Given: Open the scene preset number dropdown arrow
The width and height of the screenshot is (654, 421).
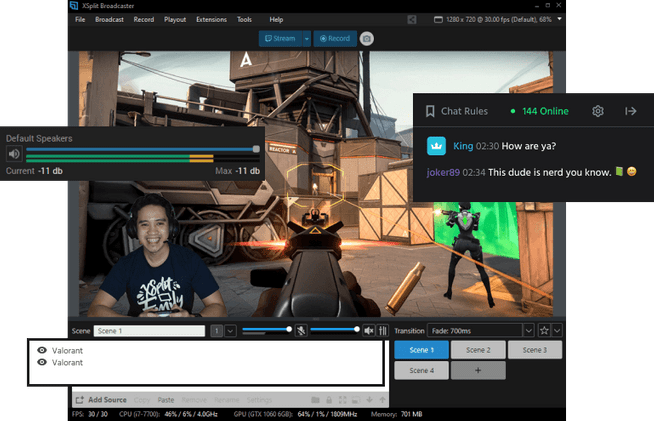Looking at the screenshot, I should tap(230, 331).
